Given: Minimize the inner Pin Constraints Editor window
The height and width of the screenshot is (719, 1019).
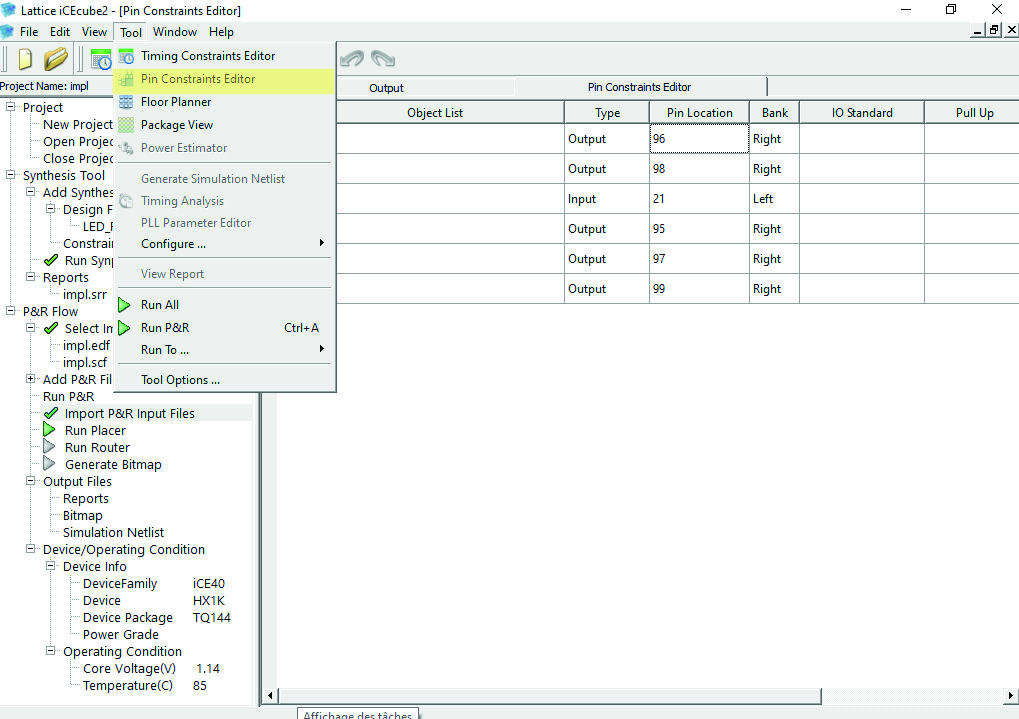Looking at the screenshot, I should [977, 30].
